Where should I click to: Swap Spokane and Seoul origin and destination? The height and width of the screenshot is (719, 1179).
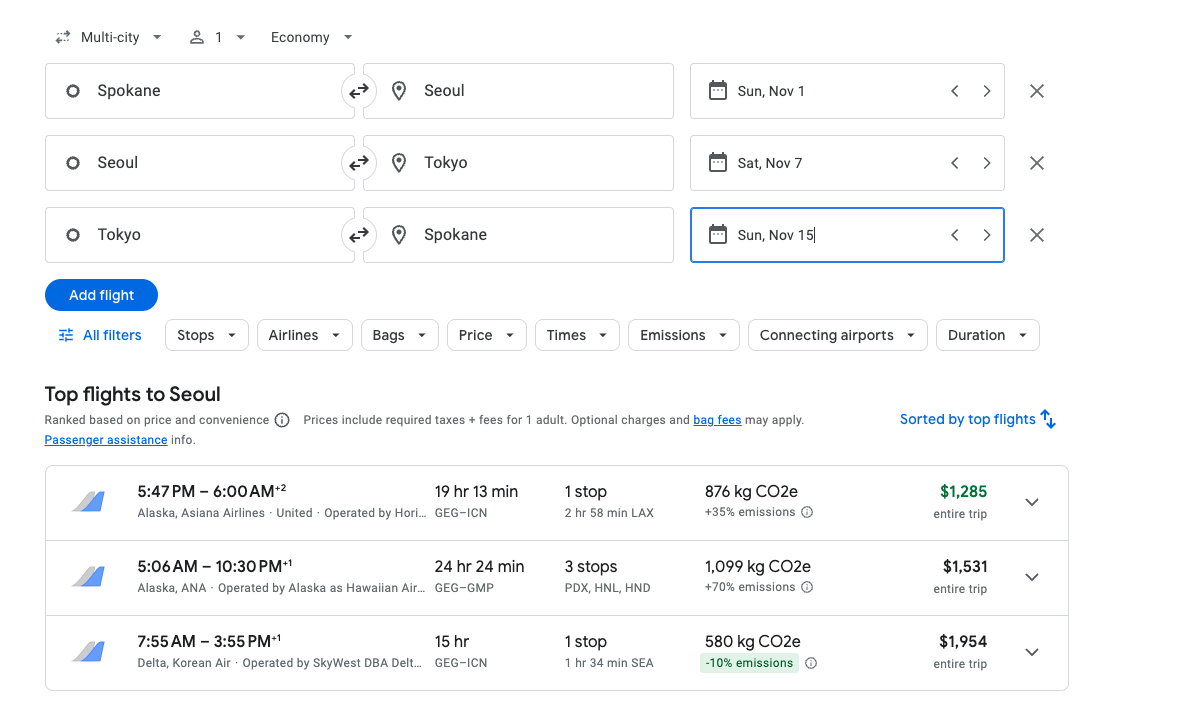(x=358, y=91)
